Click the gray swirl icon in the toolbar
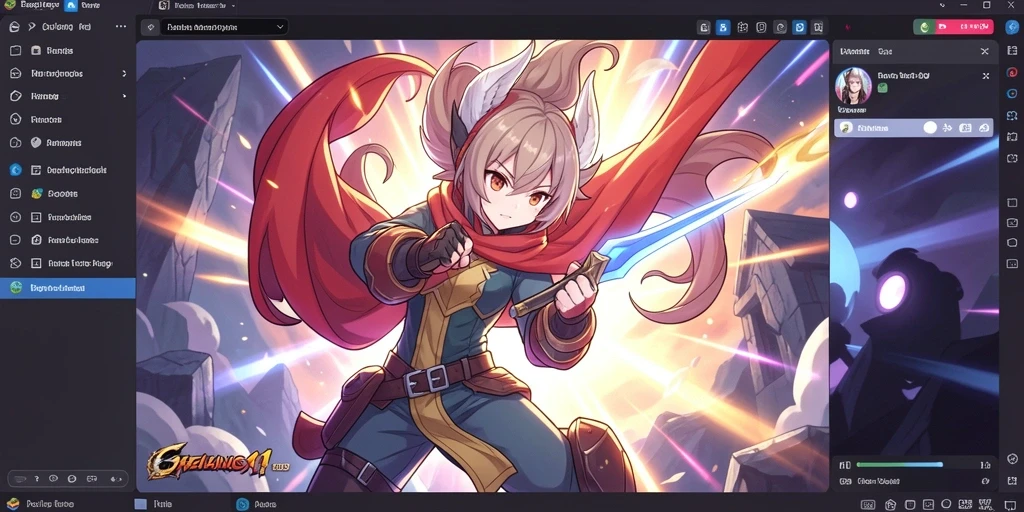This screenshot has width=1024, height=512. 780,27
